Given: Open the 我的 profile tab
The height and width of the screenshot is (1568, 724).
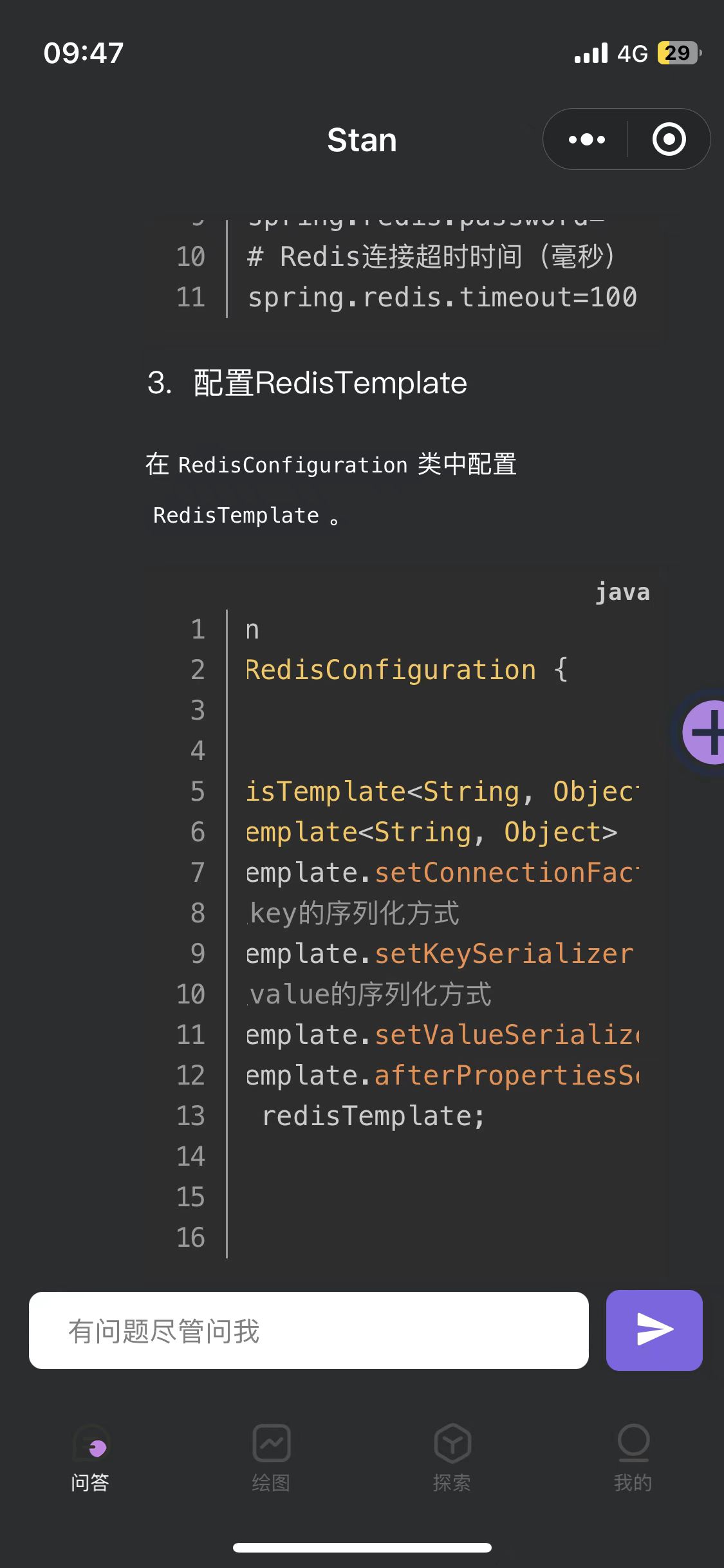Looking at the screenshot, I should tap(633, 1458).
